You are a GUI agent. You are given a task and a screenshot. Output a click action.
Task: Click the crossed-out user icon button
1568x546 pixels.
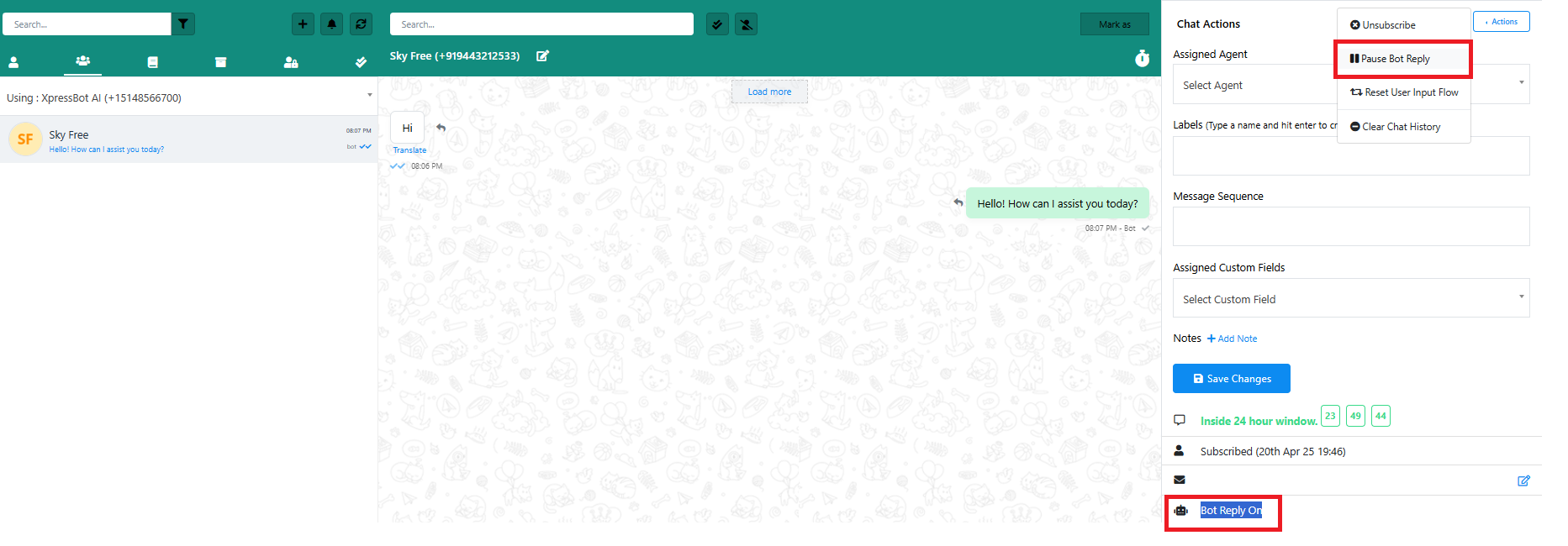[x=746, y=24]
